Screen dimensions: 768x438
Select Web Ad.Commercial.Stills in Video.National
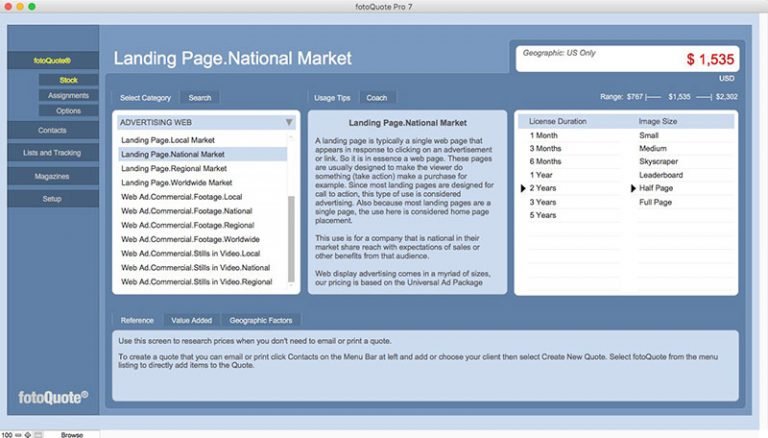tap(202, 268)
